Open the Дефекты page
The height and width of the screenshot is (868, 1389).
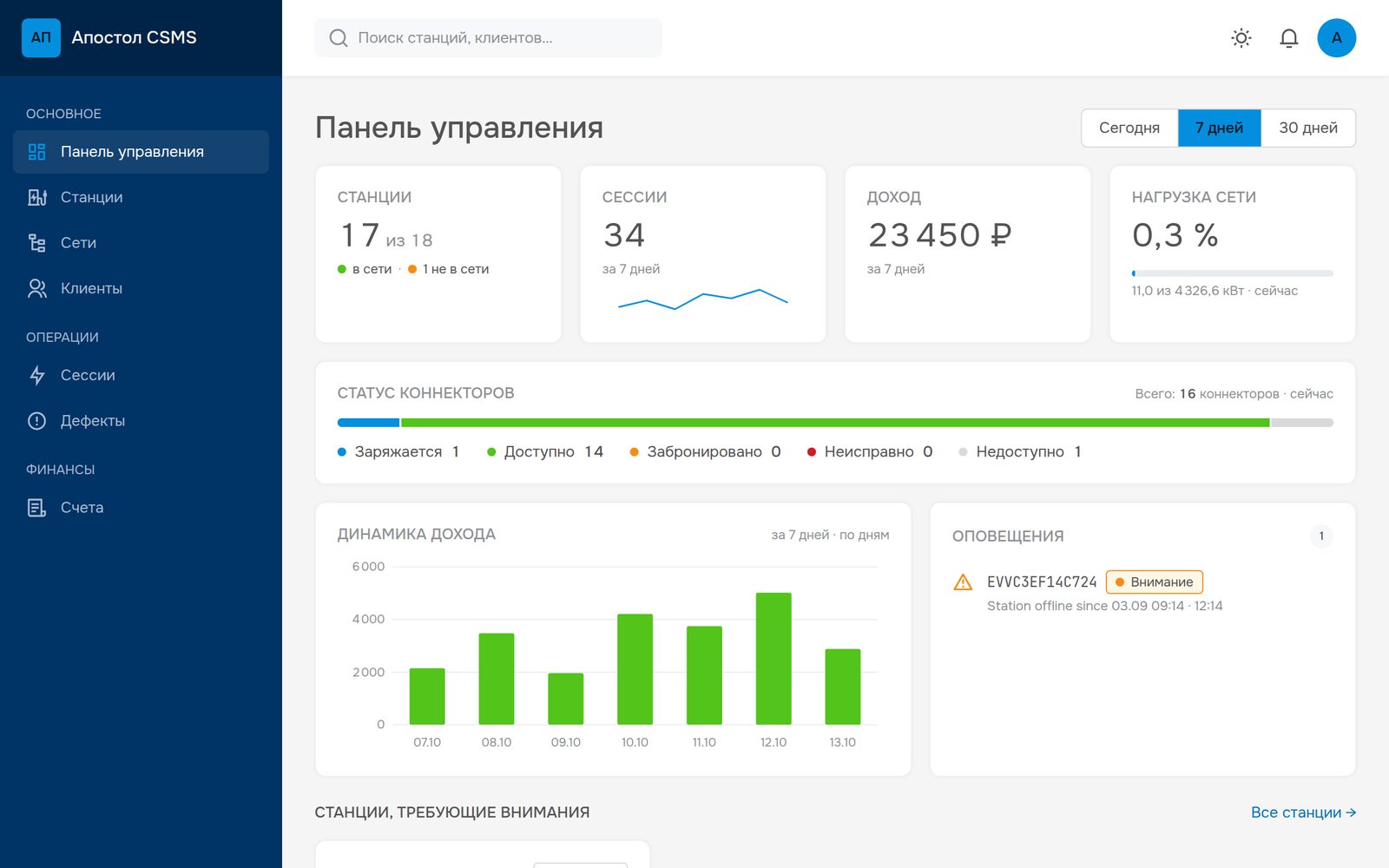pos(141,421)
